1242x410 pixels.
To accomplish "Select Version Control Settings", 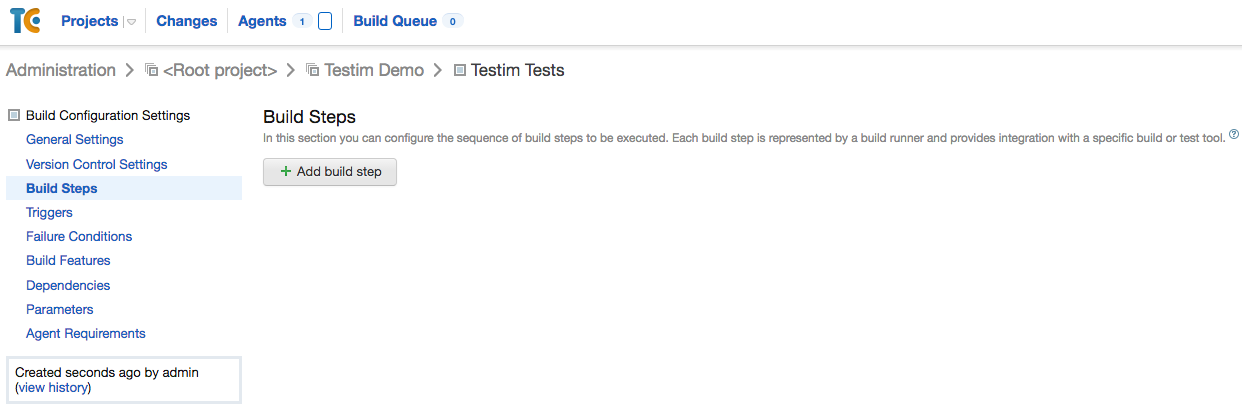I will pyautogui.click(x=97, y=164).
